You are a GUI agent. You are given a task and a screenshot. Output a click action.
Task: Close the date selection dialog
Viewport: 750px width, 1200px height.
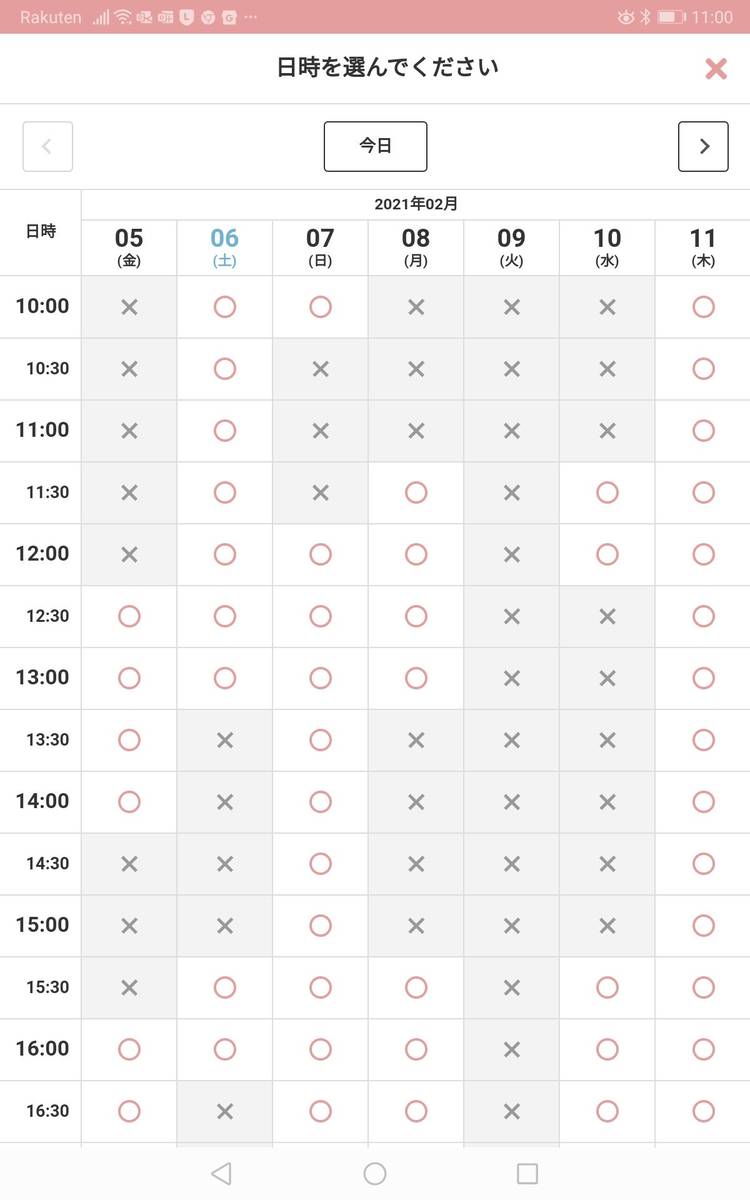[716, 68]
